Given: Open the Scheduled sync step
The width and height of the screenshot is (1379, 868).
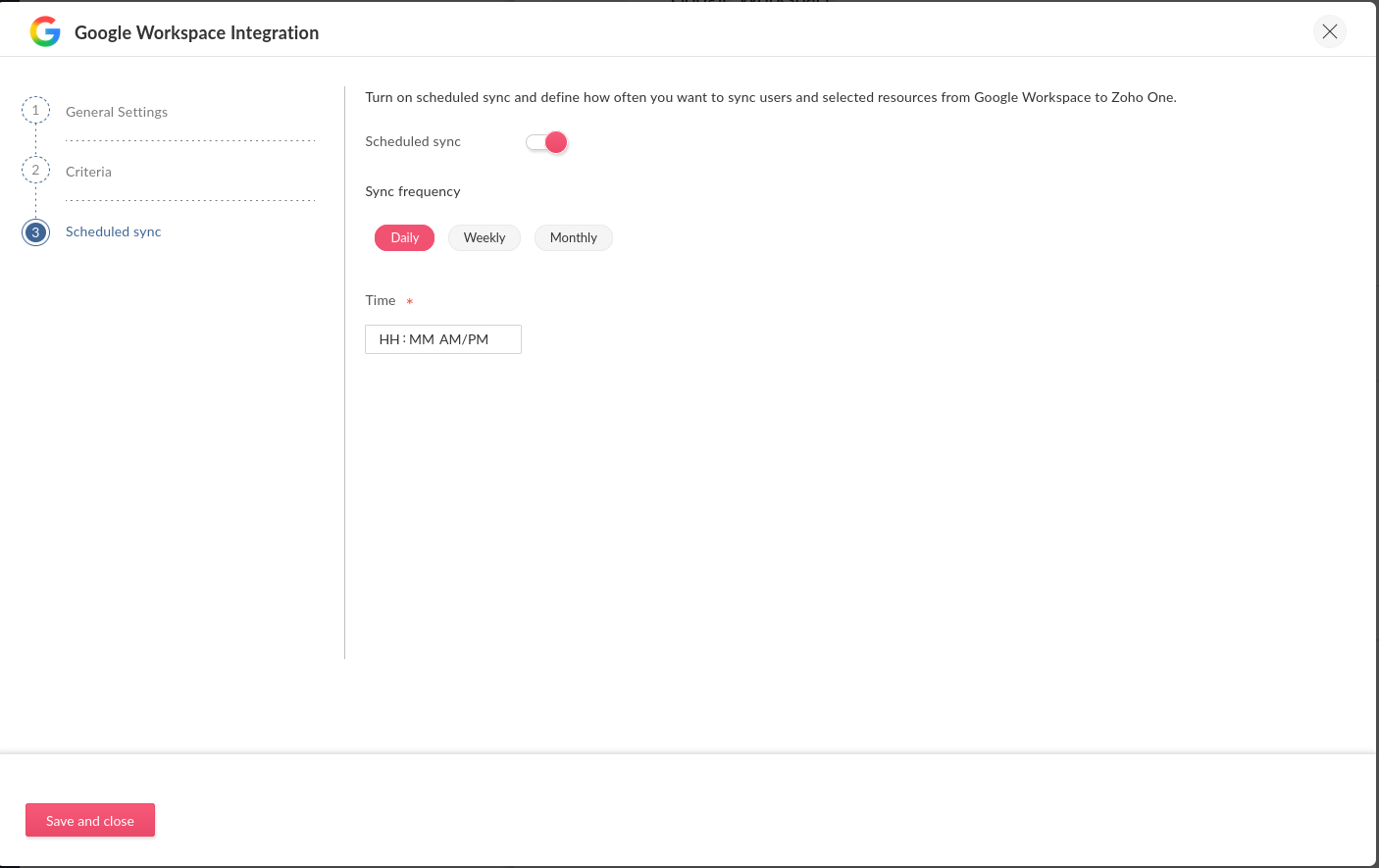Looking at the screenshot, I should click(113, 231).
